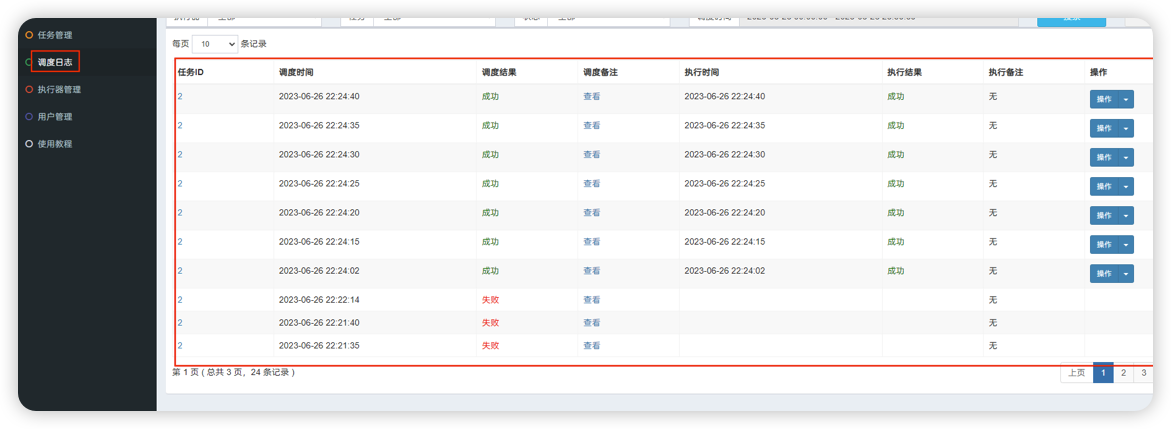Expand 操作 dropdown arrow for 22:24:40 row
The width and height of the screenshot is (1171, 429).
click(x=1126, y=99)
